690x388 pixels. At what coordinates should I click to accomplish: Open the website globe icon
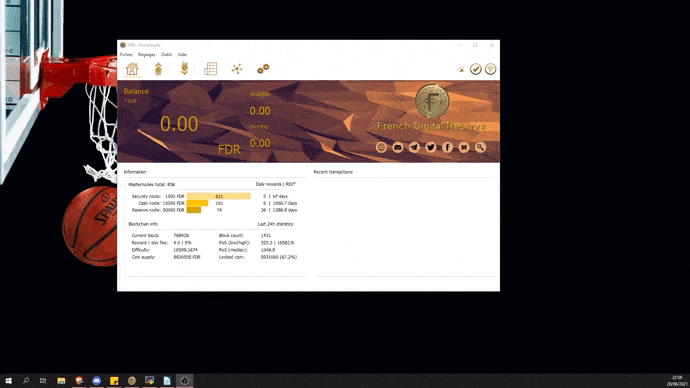coord(382,147)
